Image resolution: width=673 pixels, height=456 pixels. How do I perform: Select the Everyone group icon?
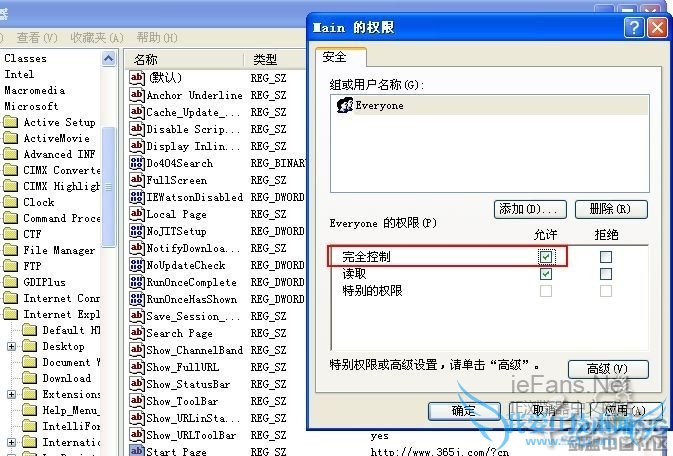pos(345,105)
